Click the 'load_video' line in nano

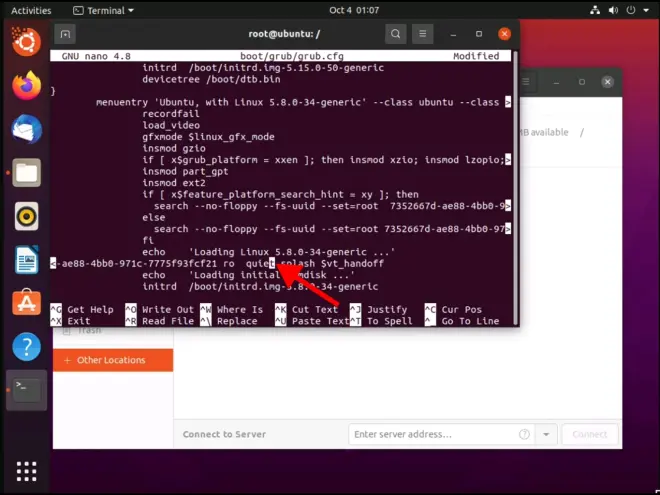click(x=171, y=125)
